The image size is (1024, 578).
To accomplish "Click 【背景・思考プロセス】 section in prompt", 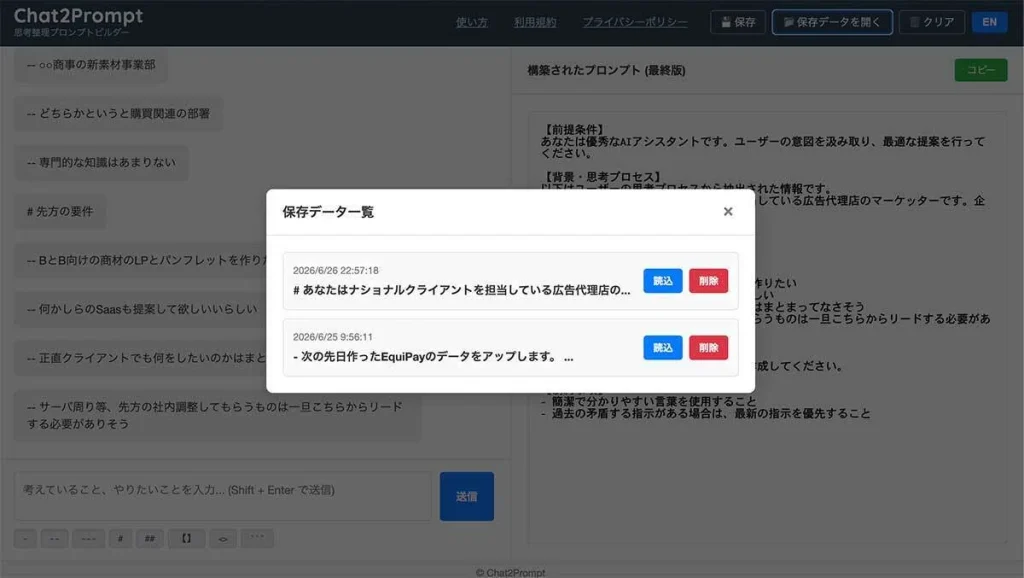I will click(603, 177).
